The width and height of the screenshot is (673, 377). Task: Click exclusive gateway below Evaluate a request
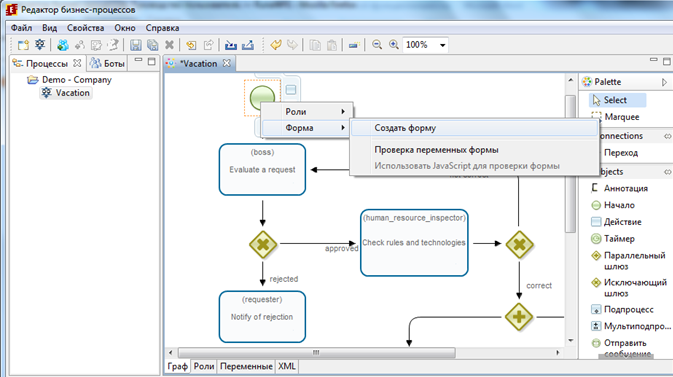click(263, 245)
